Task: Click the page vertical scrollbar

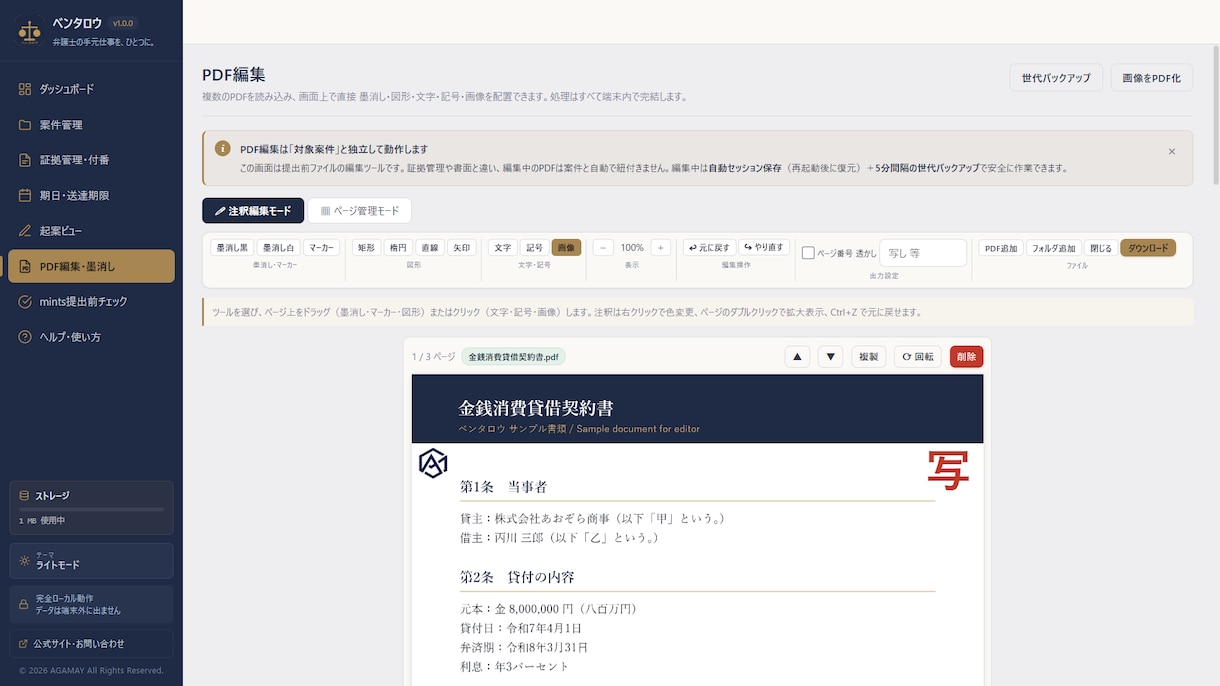Action: (x=1215, y=115)
